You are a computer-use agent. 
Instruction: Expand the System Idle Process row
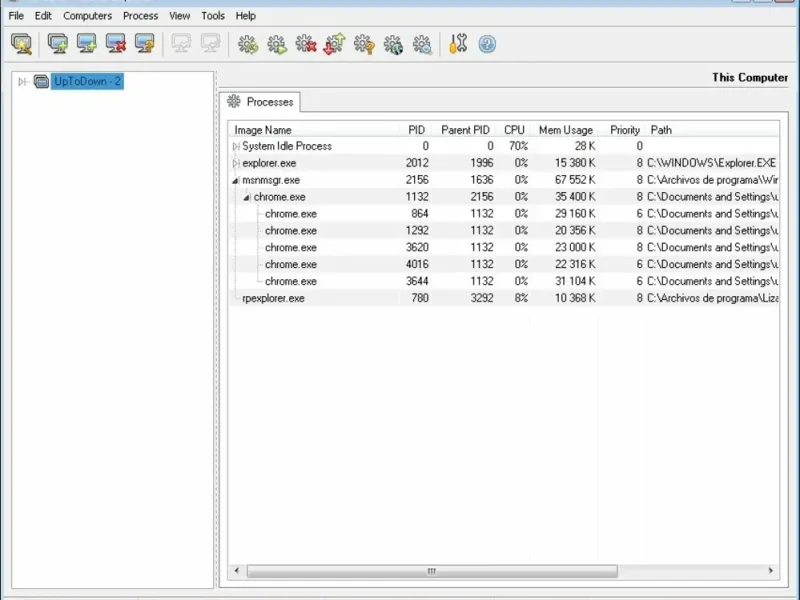[x=236, y=146]
